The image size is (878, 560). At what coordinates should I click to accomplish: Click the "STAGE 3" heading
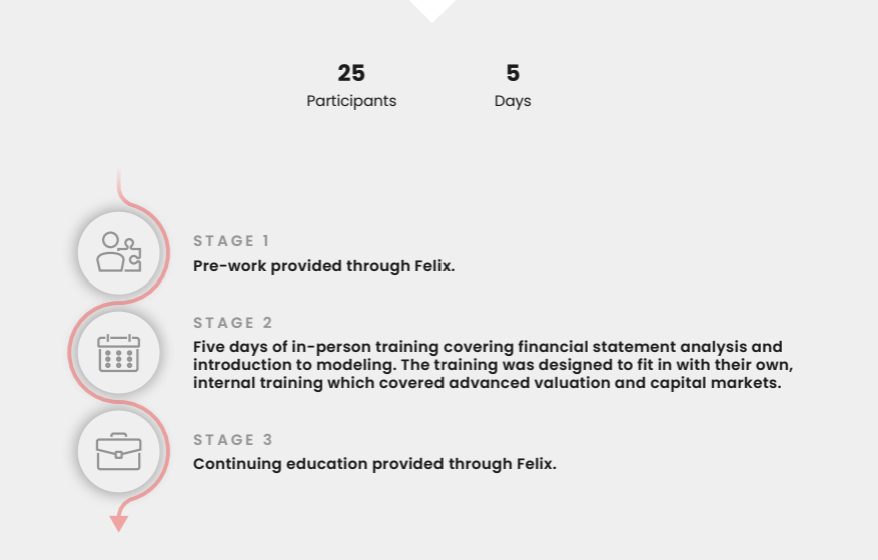tap(232, 440)
